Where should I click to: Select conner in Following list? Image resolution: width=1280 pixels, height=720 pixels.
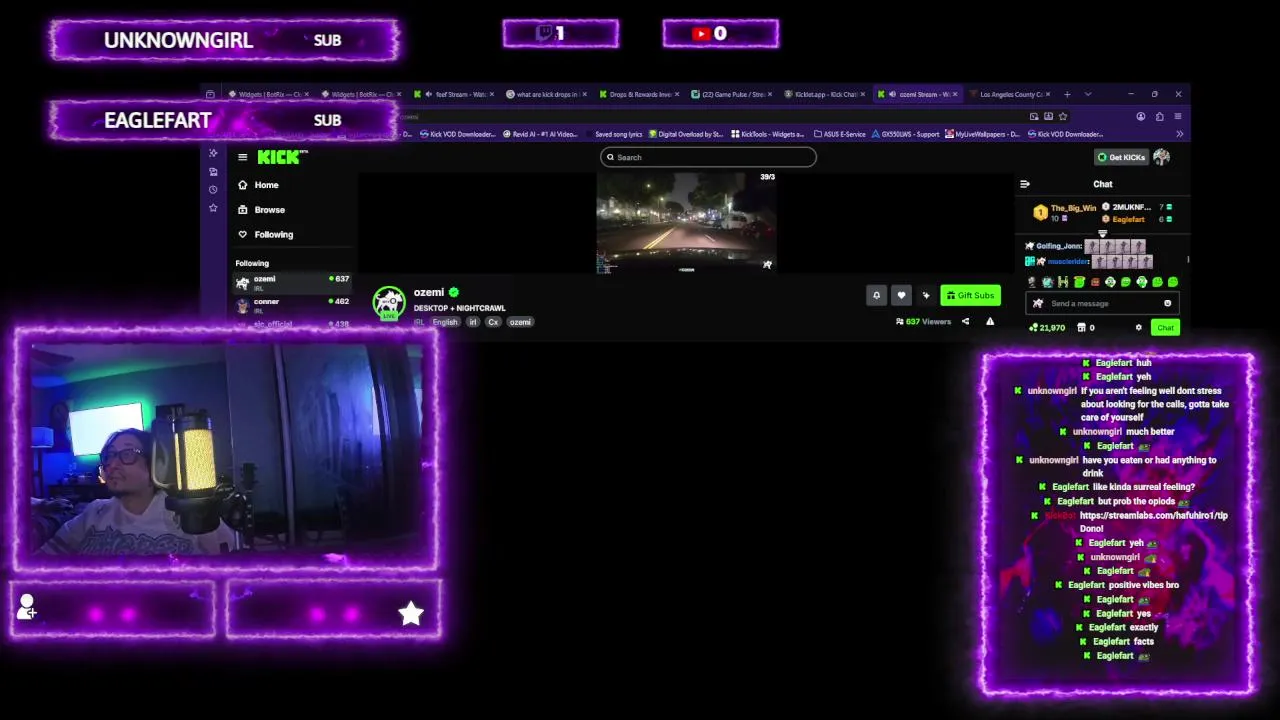click(292, 304)
